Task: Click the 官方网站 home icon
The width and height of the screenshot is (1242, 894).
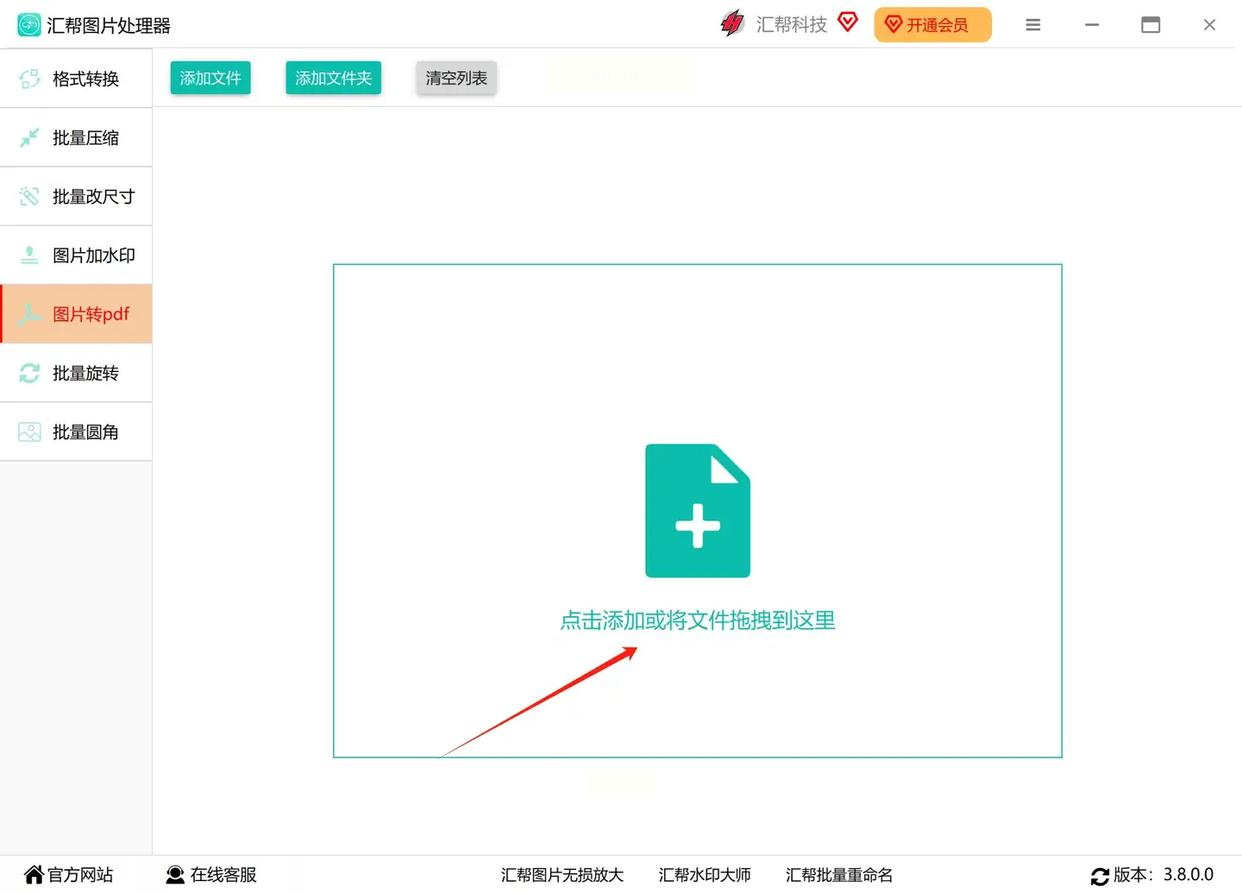Action: pos(34,875)
